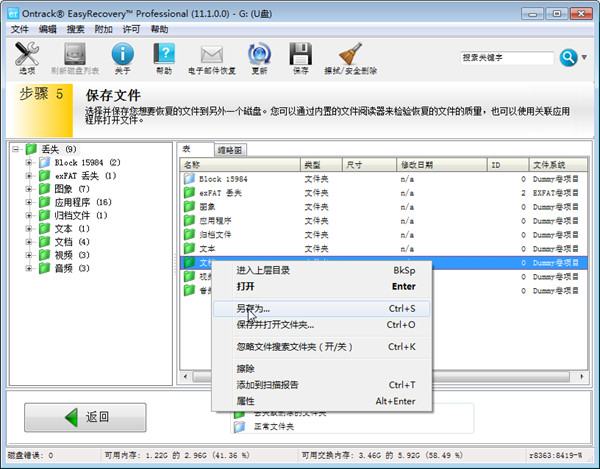This screenshot has width=600, height=469.
Task: Click the 搜索关键字 search input field
Action: 508,58
